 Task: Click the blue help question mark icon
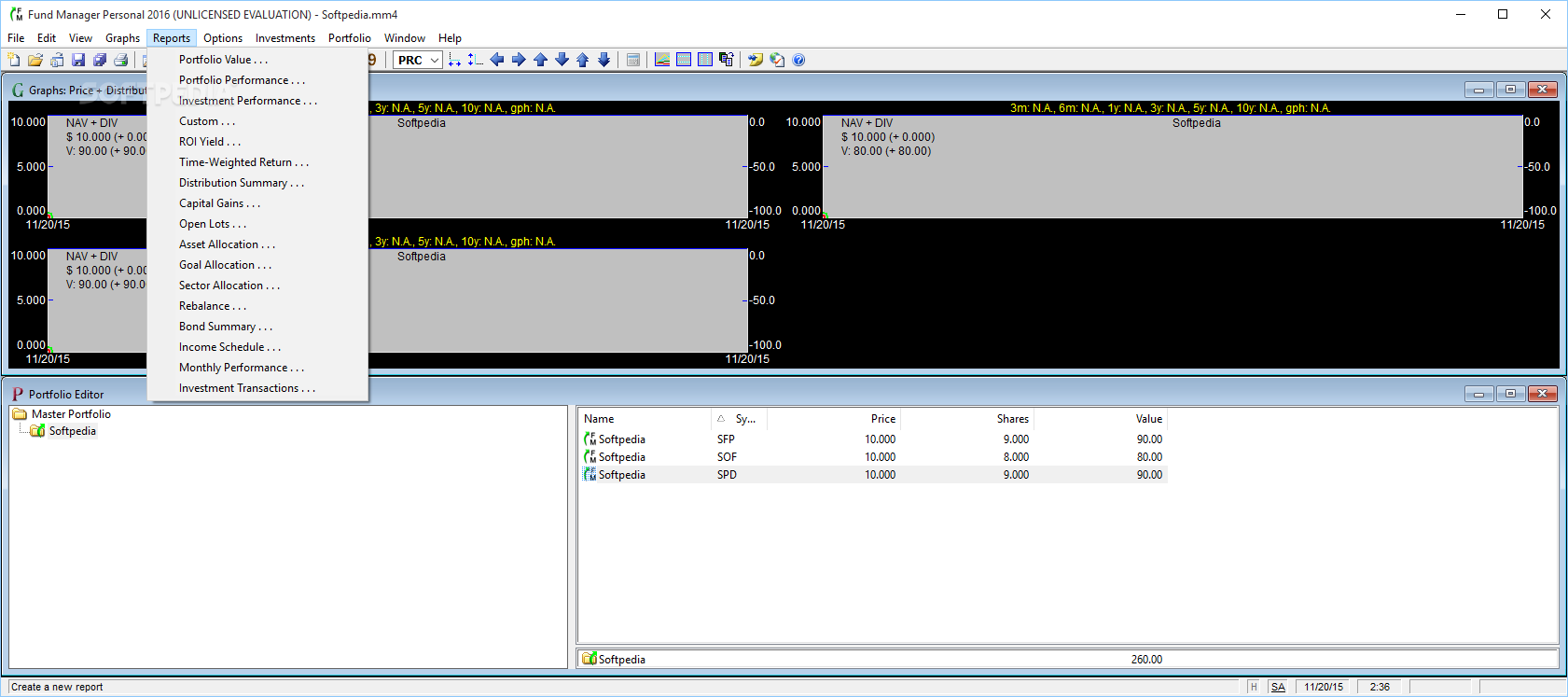(x=798, y=60)
